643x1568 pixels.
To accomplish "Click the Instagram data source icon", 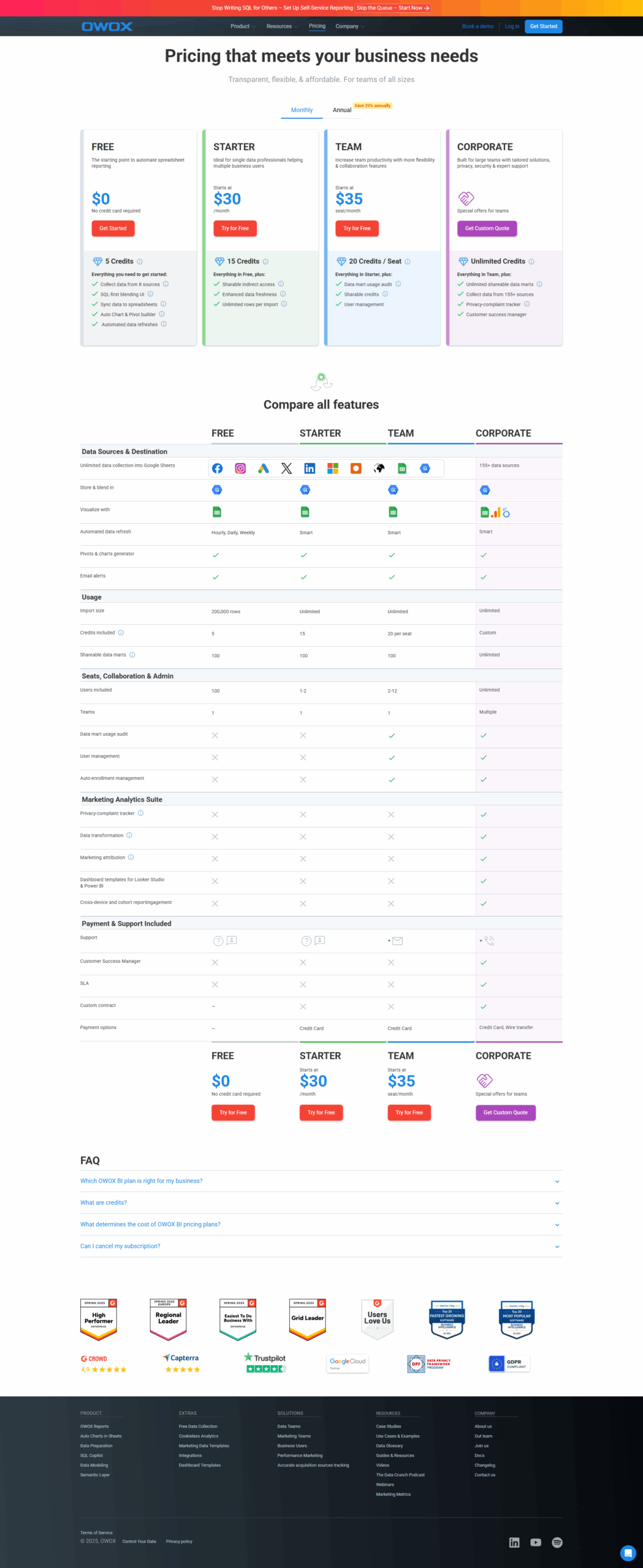I will (240, 469).
